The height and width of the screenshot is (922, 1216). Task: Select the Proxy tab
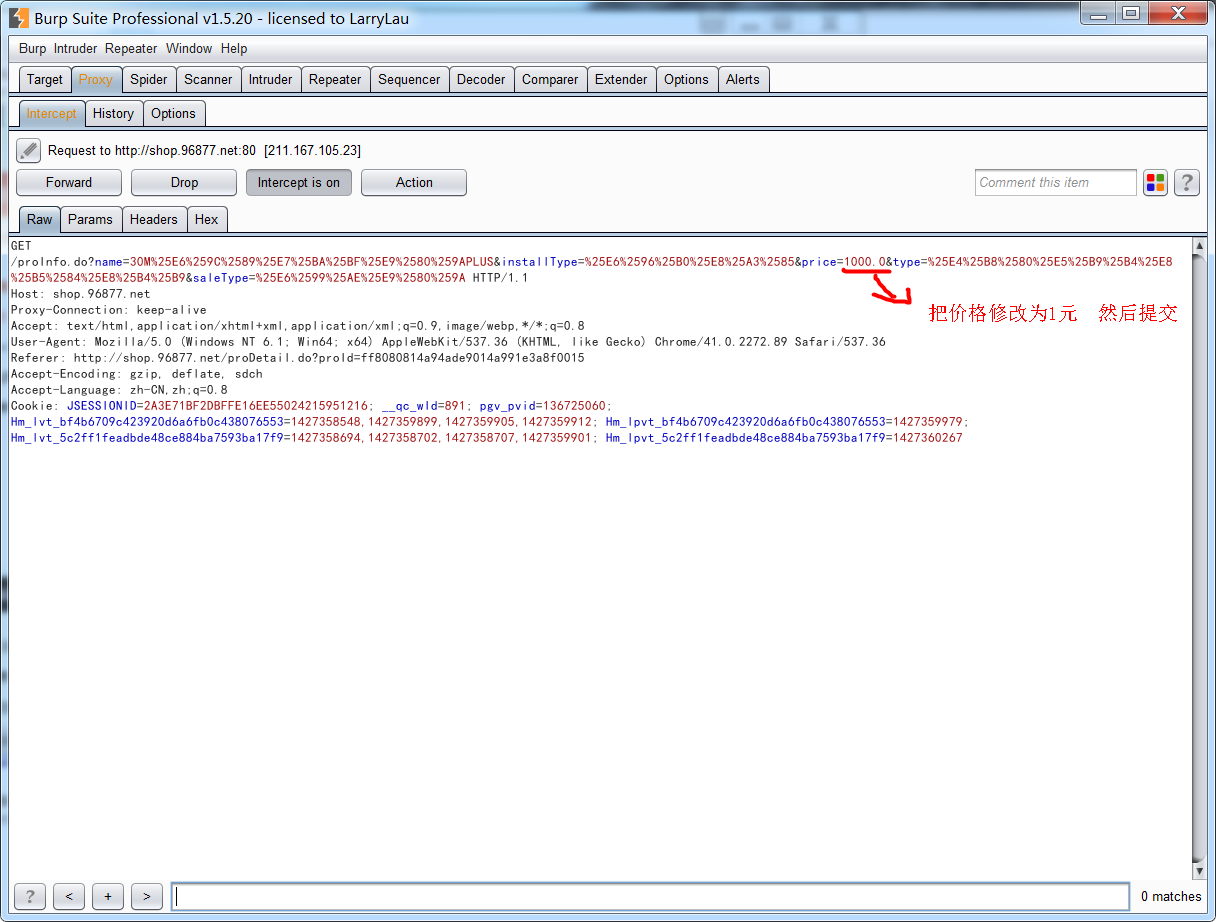coord(96,80)
